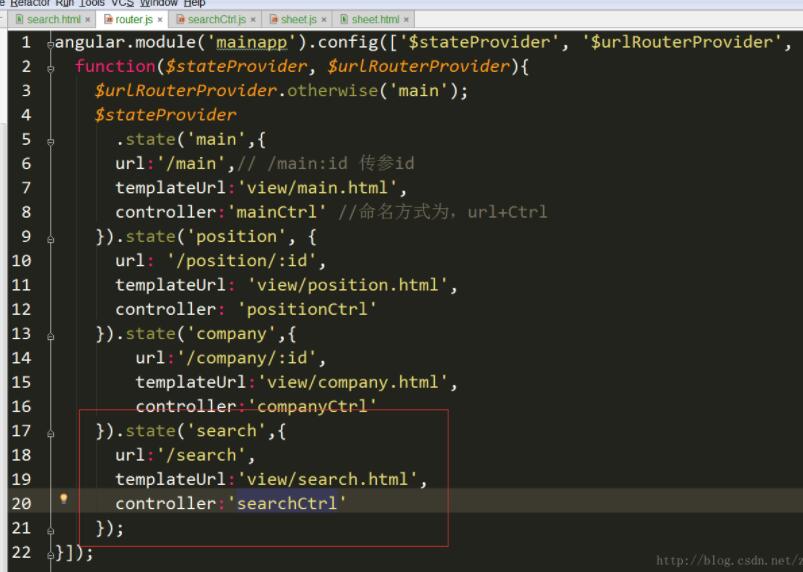
Task: Collapse the 'main' state fold on line 5
Action: coord(50,142)
